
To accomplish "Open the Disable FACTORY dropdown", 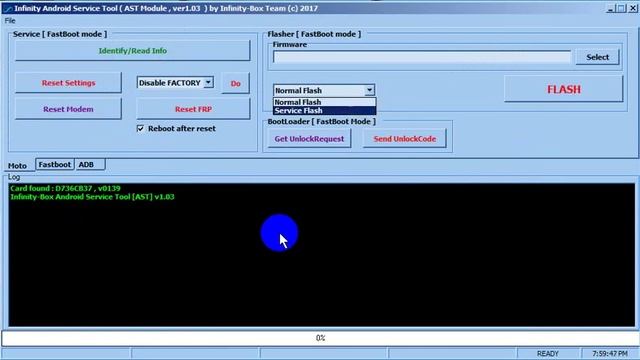I will tap(208, 82).
